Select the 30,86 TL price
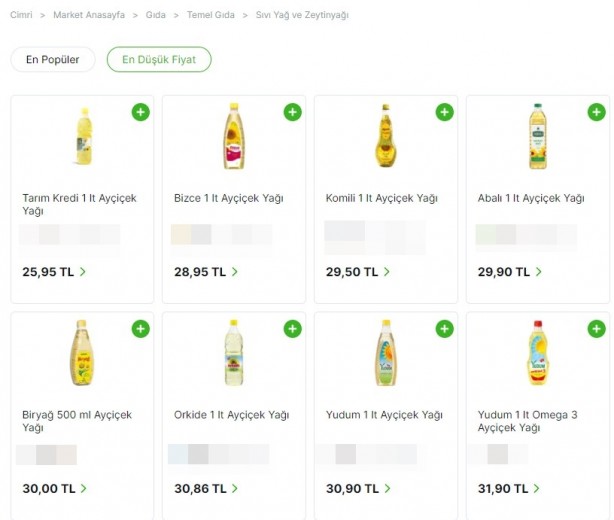 (x=200, y=488)
